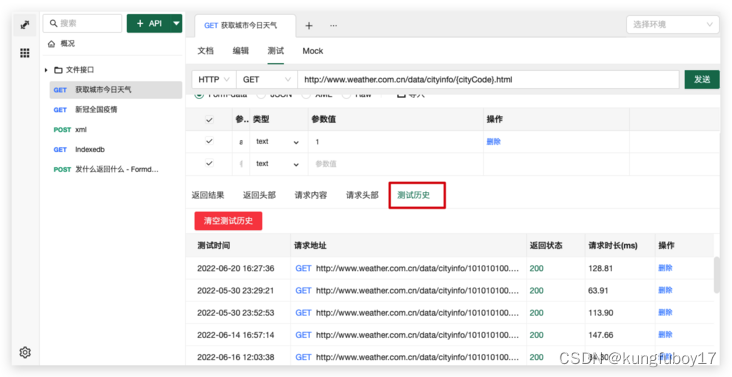Click the 文件接口 folder icon

point(58,70)
